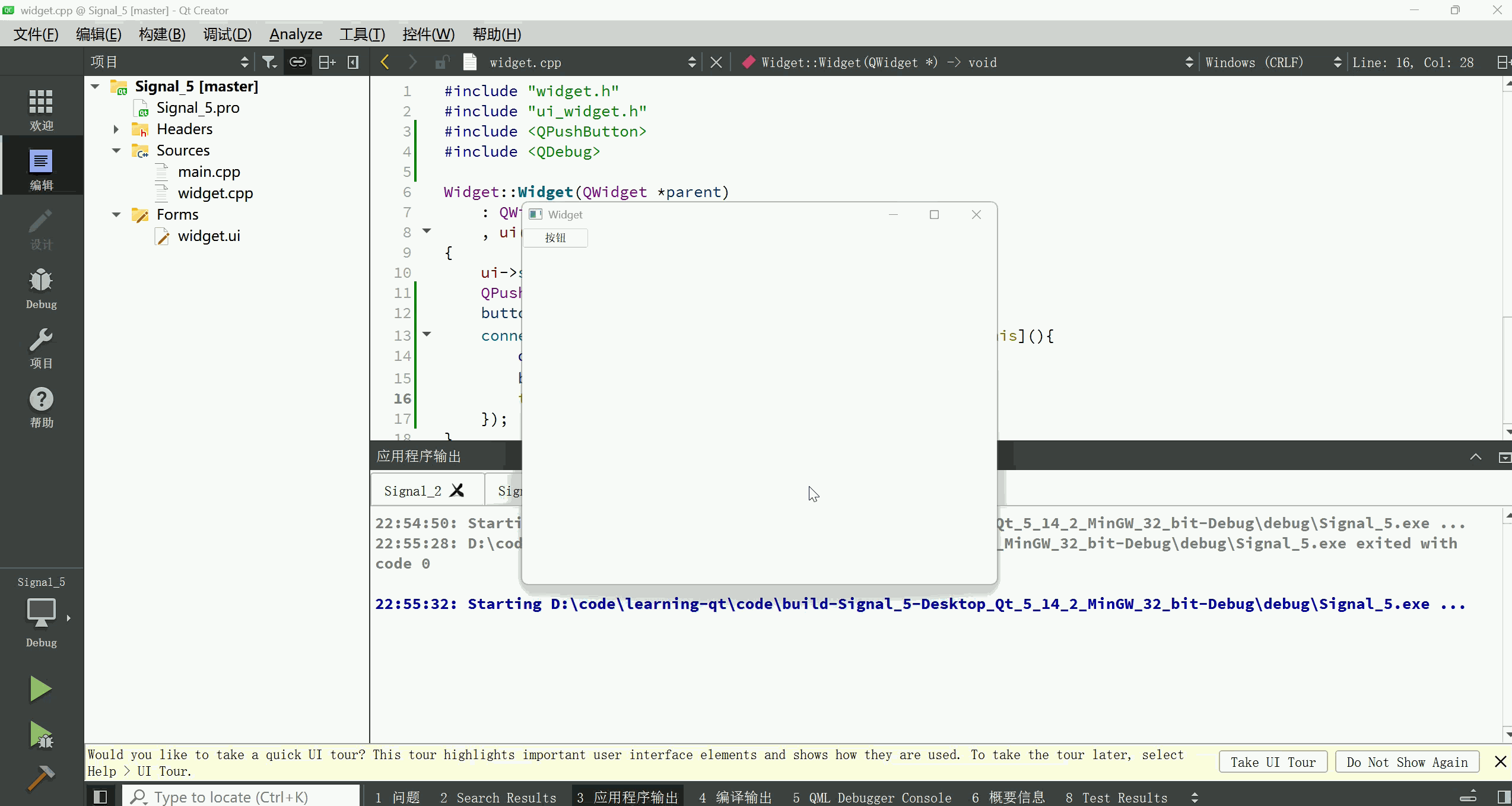Expand the Headers folder

pyautogui.click(x=116, y=129)
